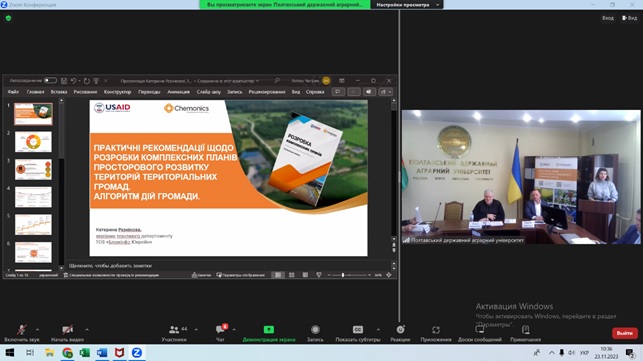The height and width of the screenshot is (361, 643).
Task: Open Chrome from the taskbar
Action: tap(67, 353)
